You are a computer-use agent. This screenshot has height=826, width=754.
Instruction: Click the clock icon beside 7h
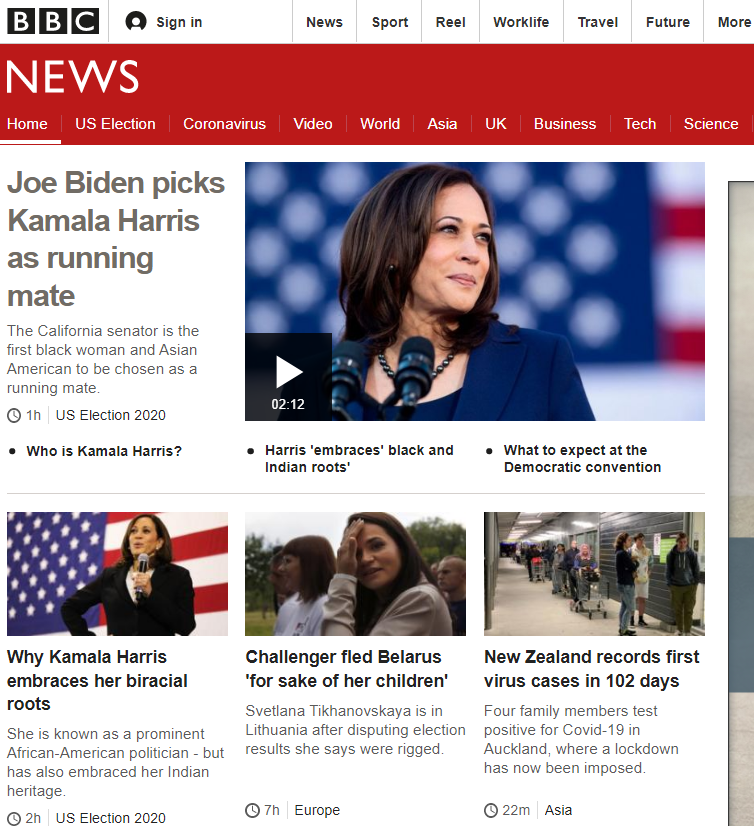252,810
